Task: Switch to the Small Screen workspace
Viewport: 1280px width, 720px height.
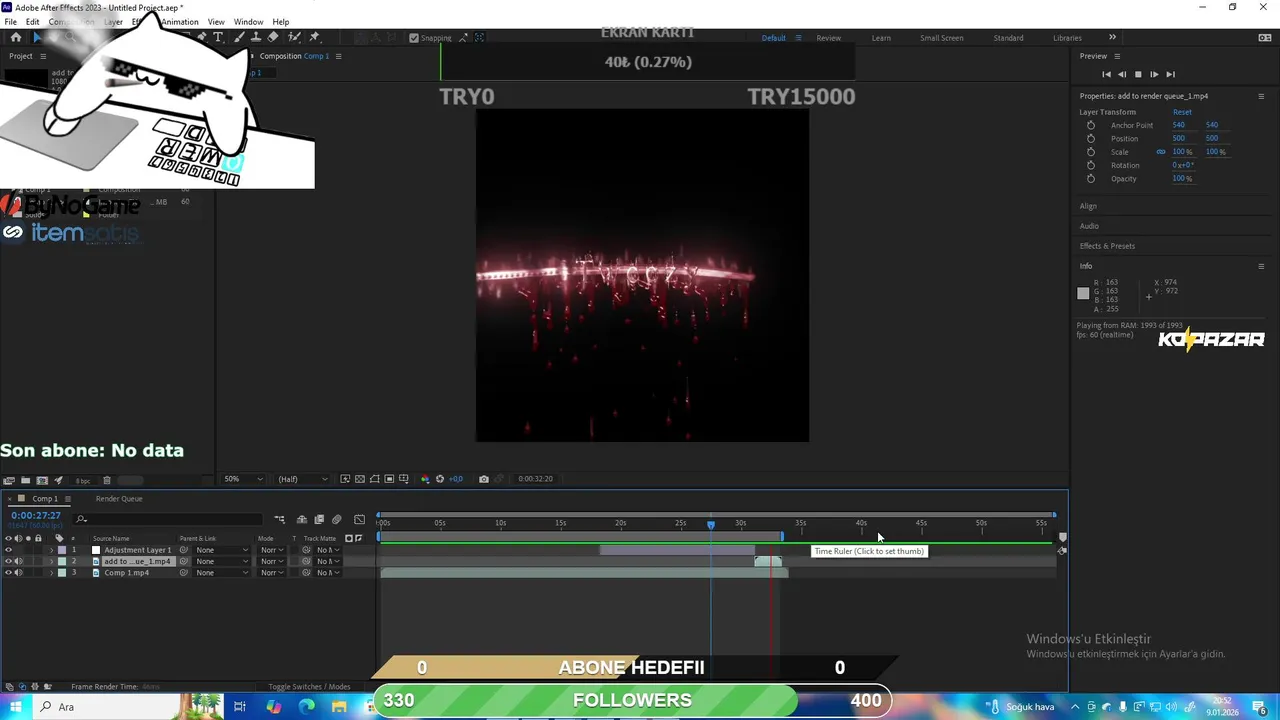Action: (x=942, y=38)
